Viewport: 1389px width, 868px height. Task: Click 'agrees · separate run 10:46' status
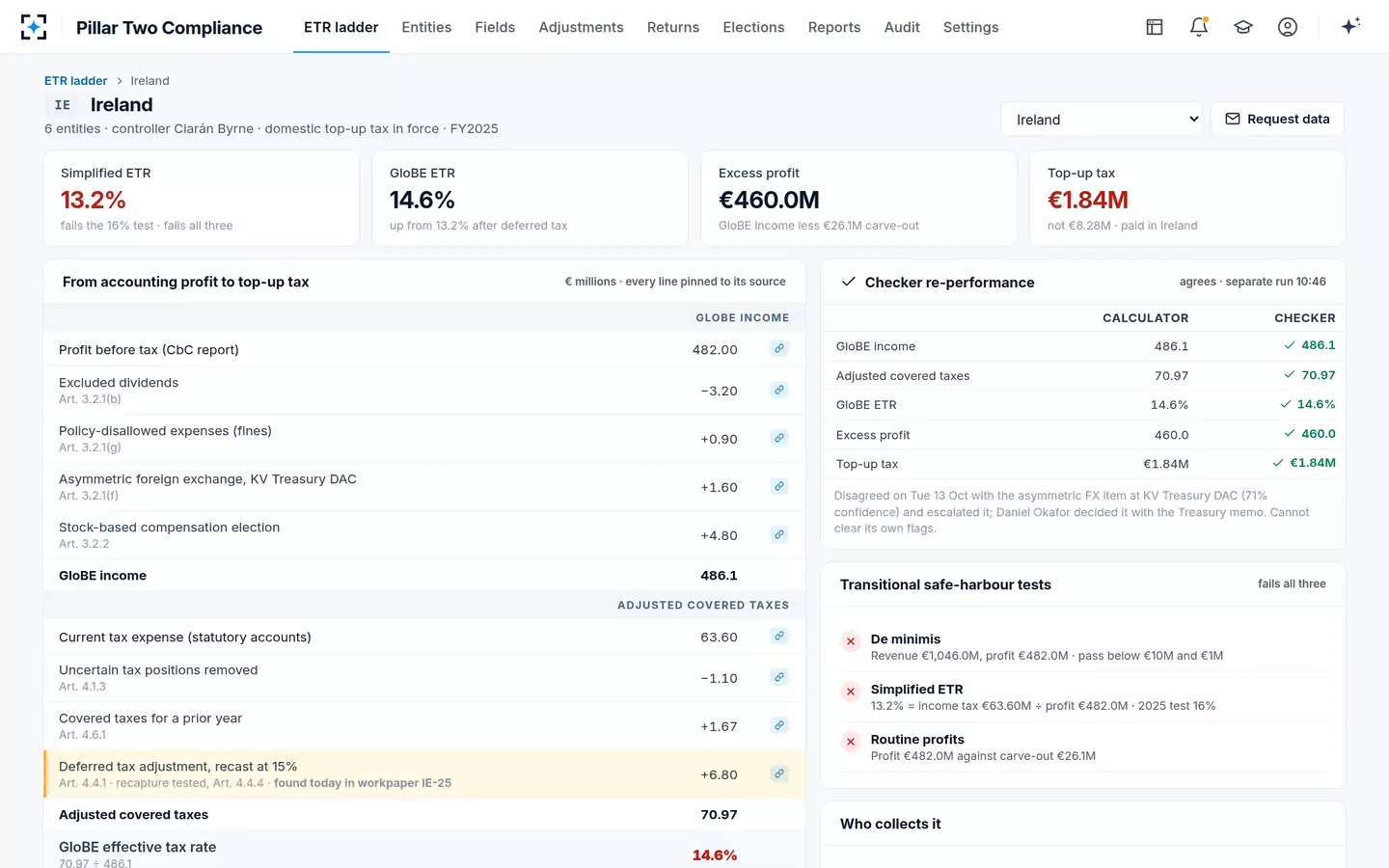click(x=1252, y=282)
